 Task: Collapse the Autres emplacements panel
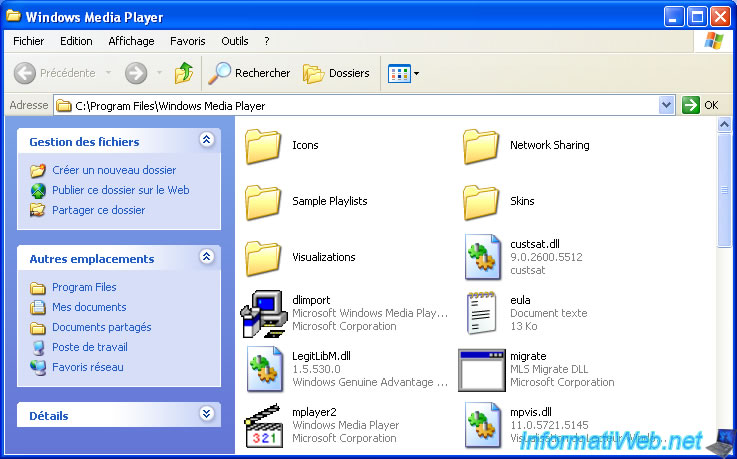tap(207, 257)
